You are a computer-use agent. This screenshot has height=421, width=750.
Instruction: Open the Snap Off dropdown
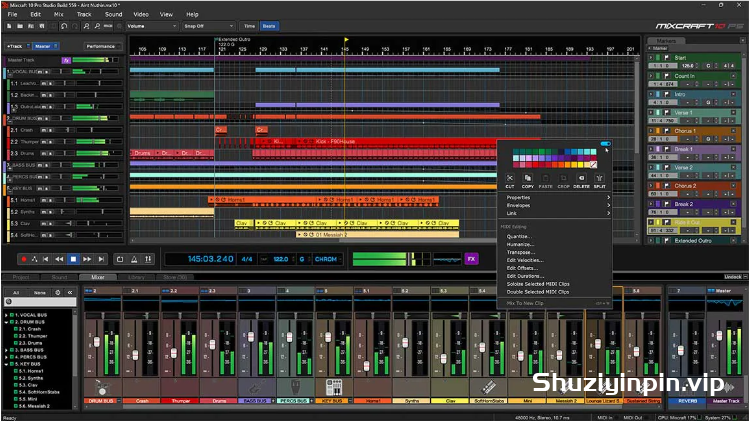209,26
